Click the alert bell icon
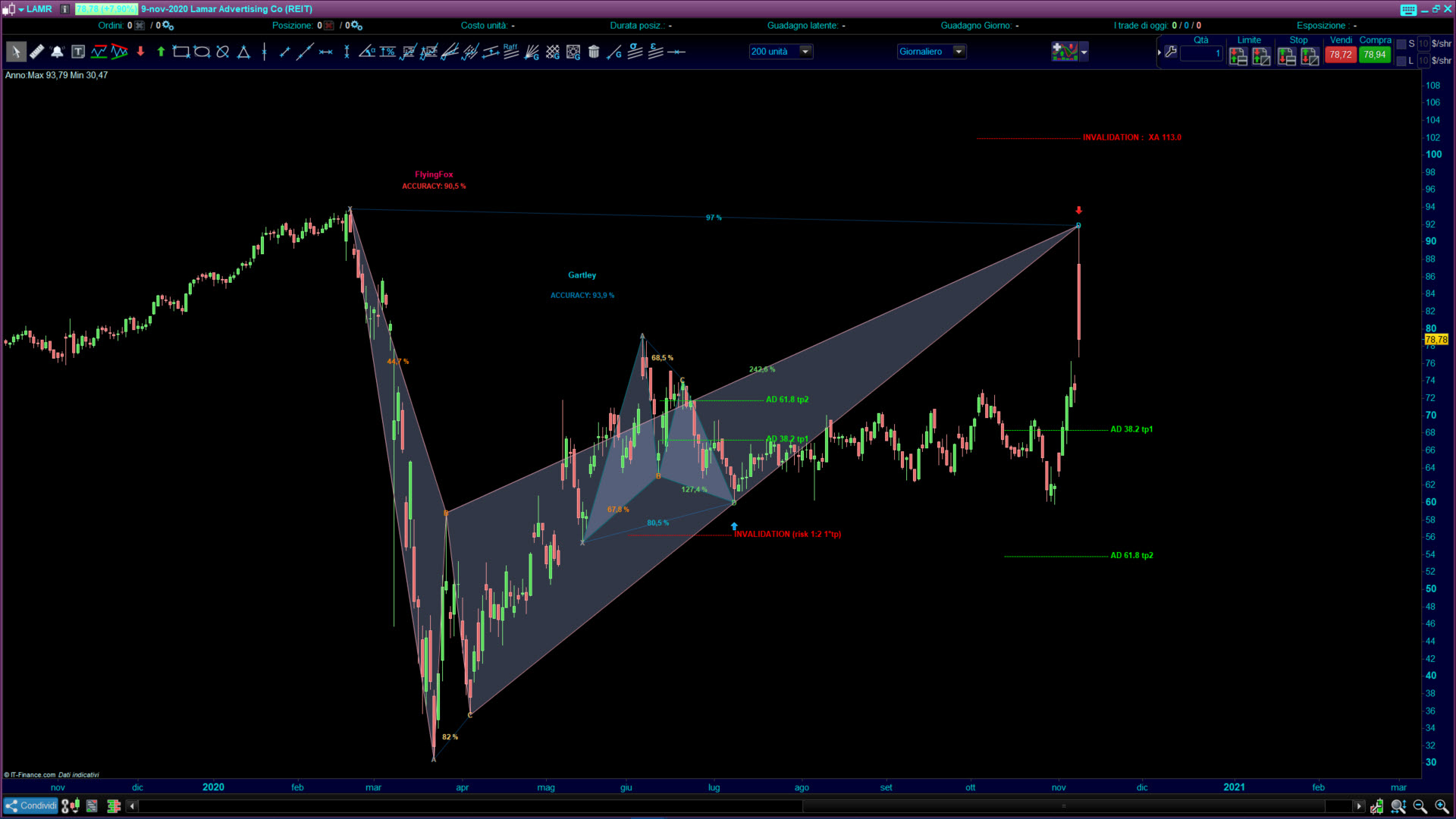1456x819 pixels. pos(57,52)
